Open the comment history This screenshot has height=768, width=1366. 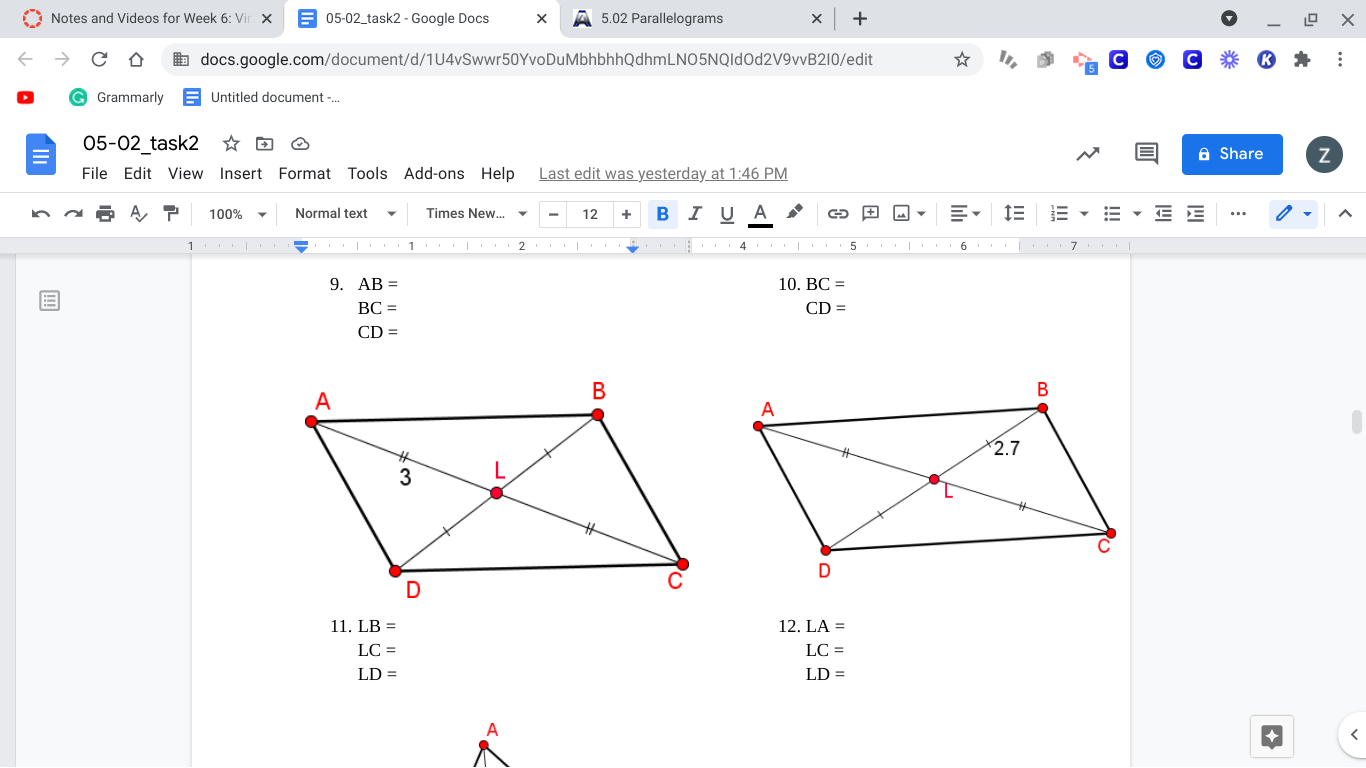pos(1146,154)
